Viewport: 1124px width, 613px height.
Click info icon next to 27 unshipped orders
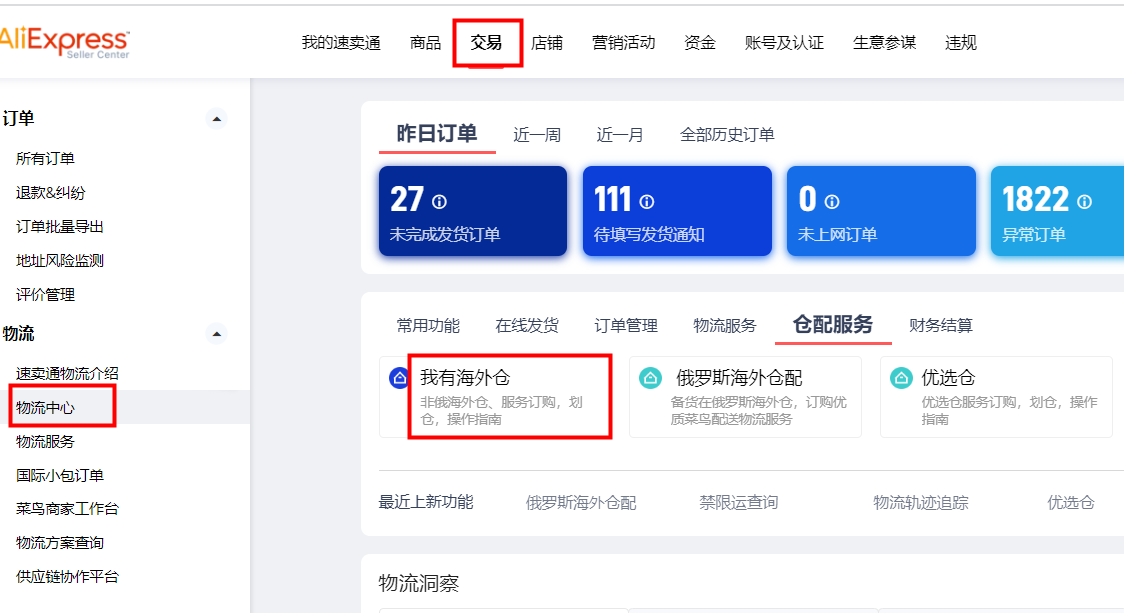click(439, 201)
